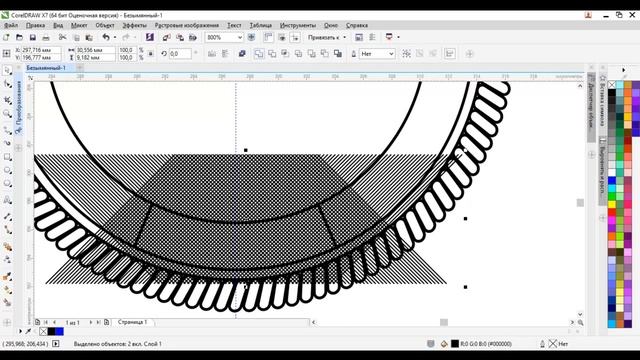Open the Растровые изображения menu
Screen dimensions: 640x360
(x=187, y=25)
